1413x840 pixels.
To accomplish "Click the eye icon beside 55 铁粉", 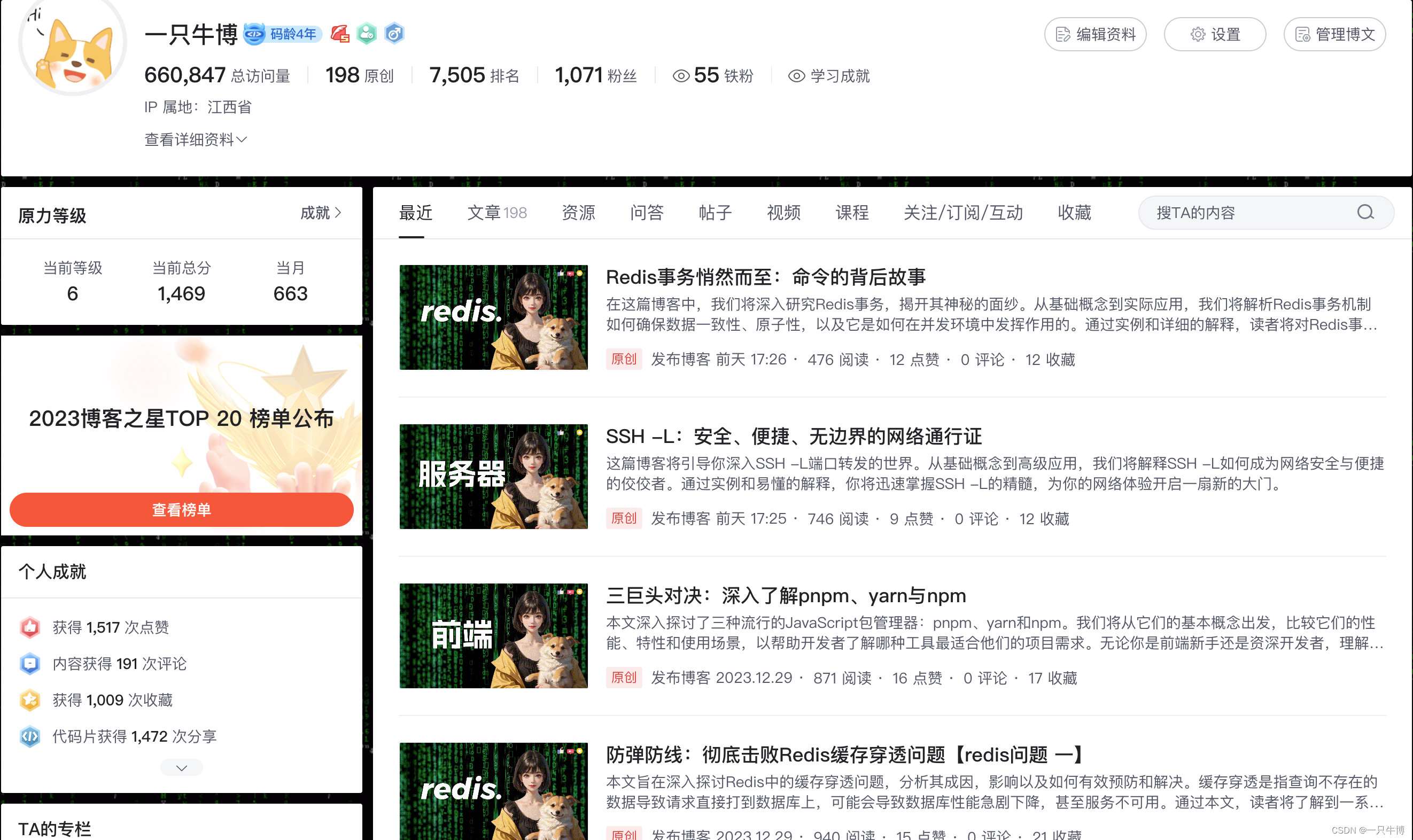I will (x=680, y=76).
